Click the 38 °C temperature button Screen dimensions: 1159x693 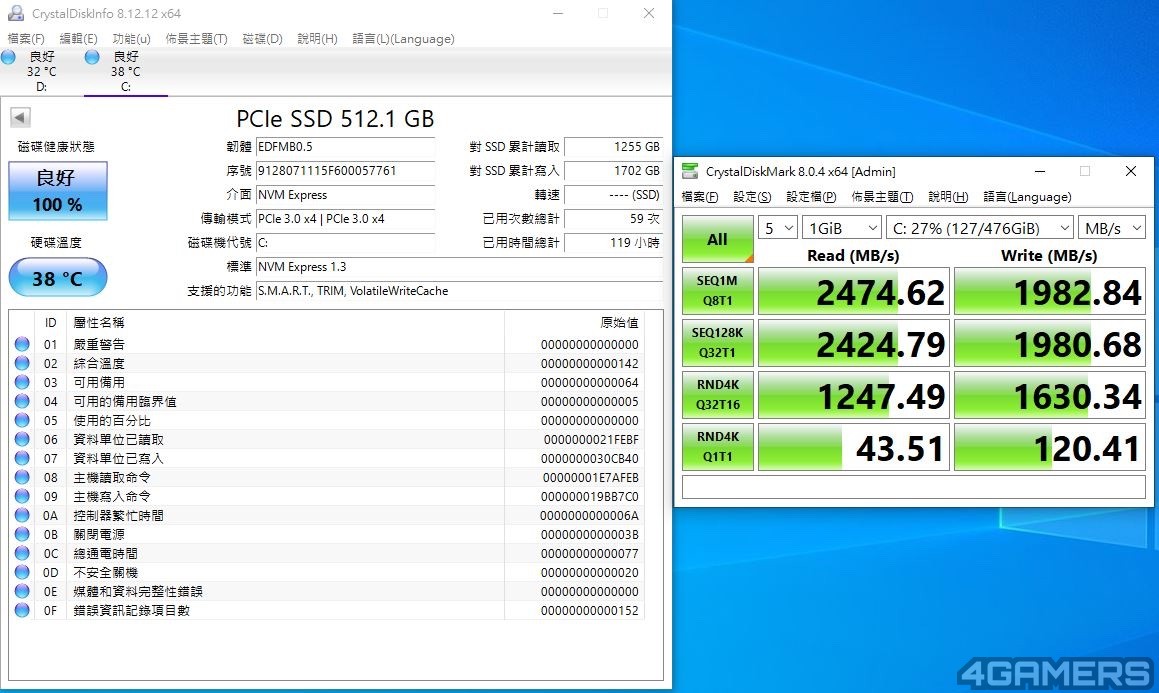(x=58, y=278)
